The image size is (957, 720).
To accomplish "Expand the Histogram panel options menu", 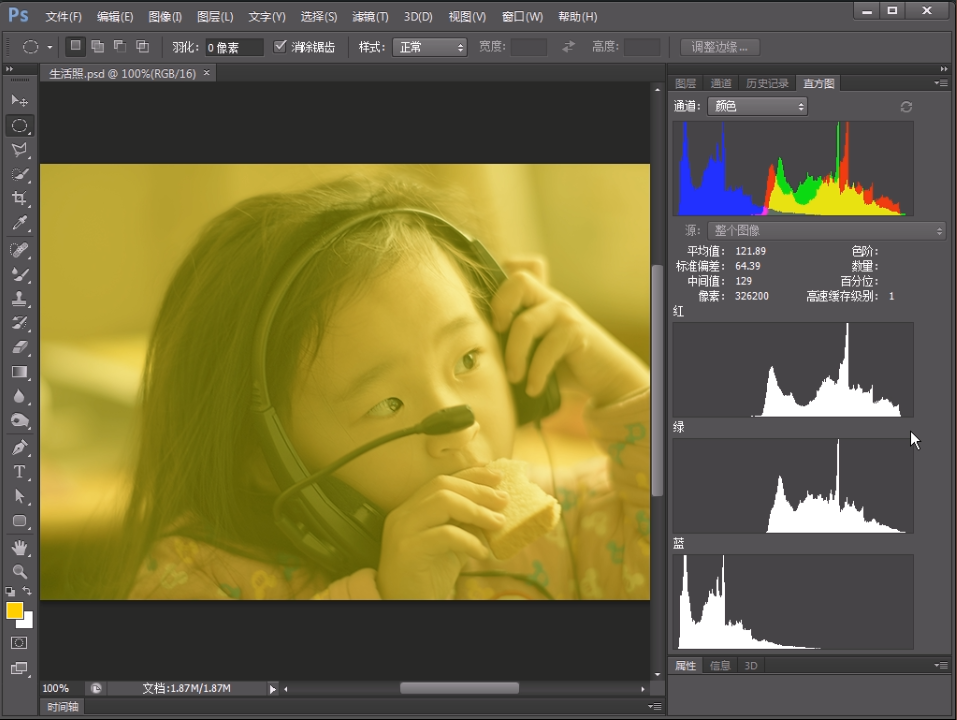I will 940,83.
